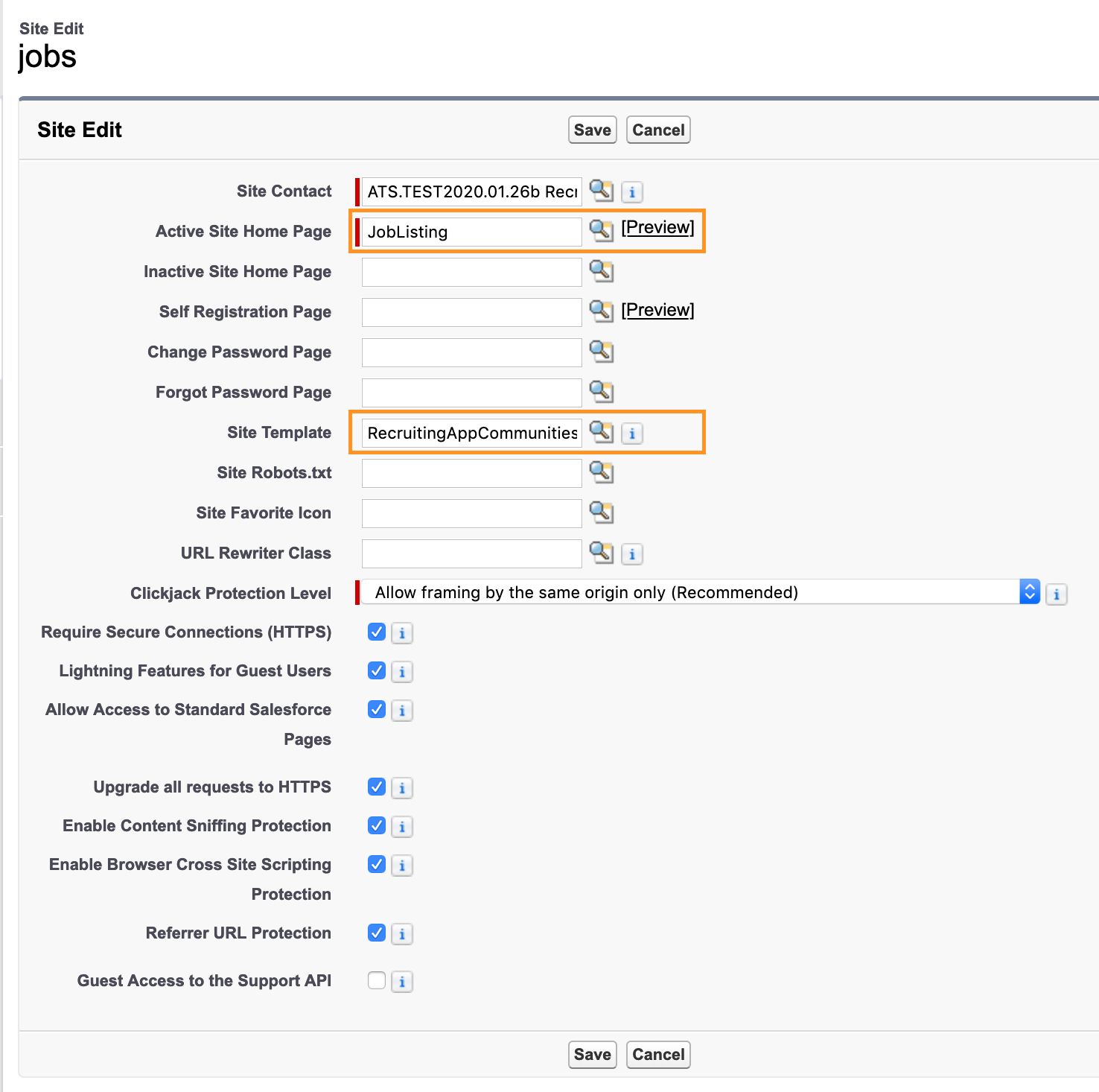Toggle Enable Browser Cross Site Scripting Protection
Screen dimensions: 1099x1092
point(377,864)
